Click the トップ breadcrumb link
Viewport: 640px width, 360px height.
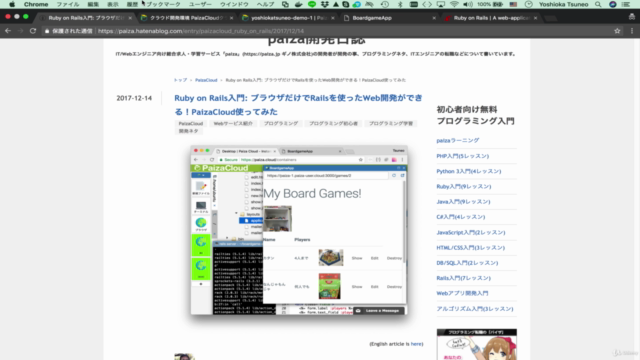tap(180, 80)
